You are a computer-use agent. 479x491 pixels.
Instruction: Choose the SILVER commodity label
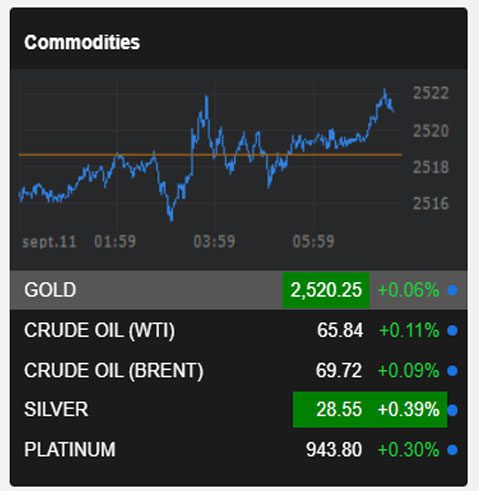pos(56,409)
